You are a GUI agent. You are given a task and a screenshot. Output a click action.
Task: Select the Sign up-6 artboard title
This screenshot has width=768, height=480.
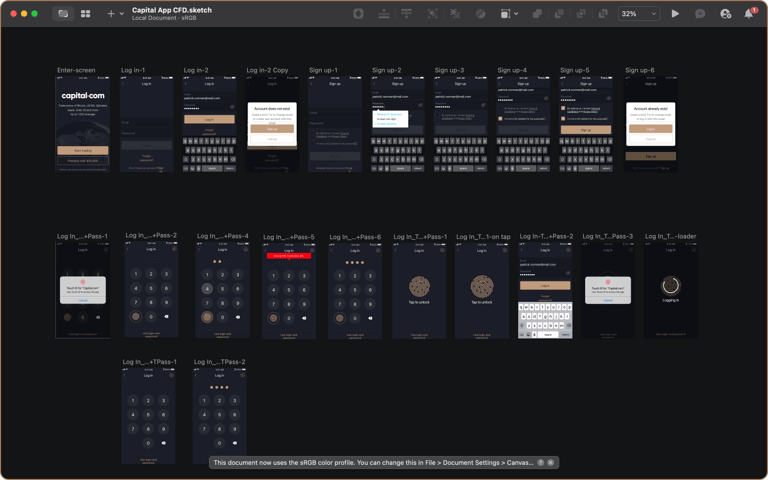(x=640, y=70)
